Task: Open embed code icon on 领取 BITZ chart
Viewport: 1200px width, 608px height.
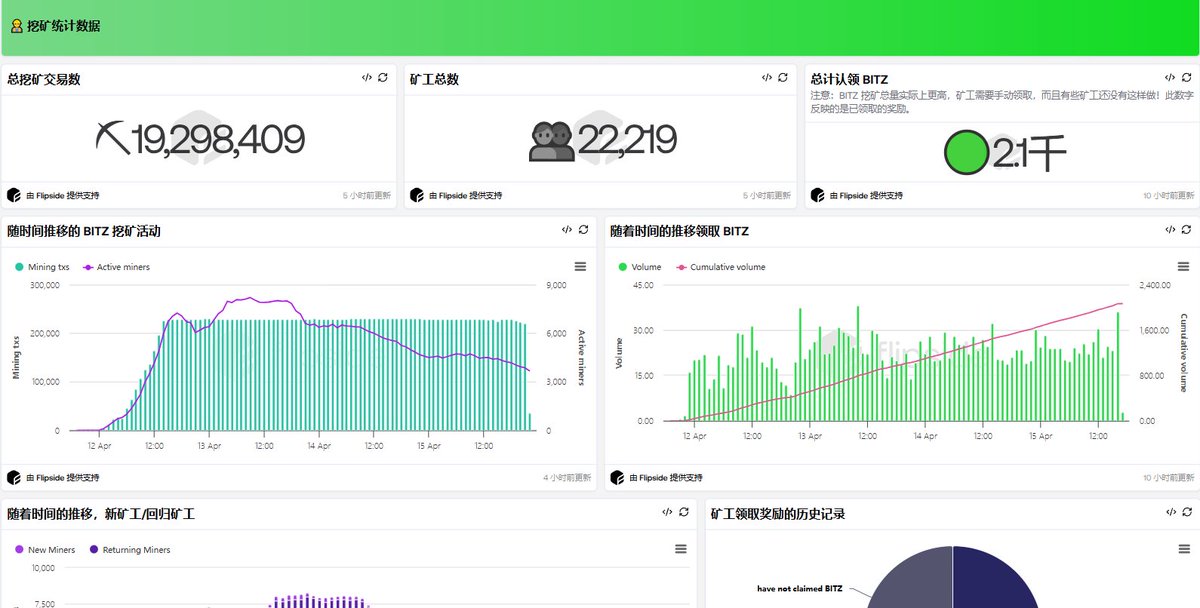Action: coord(1171,230)
